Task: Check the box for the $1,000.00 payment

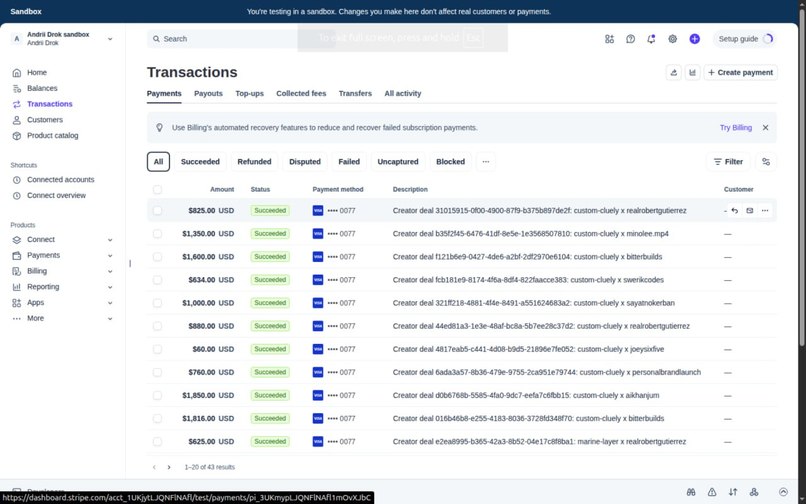Action: 157,303
